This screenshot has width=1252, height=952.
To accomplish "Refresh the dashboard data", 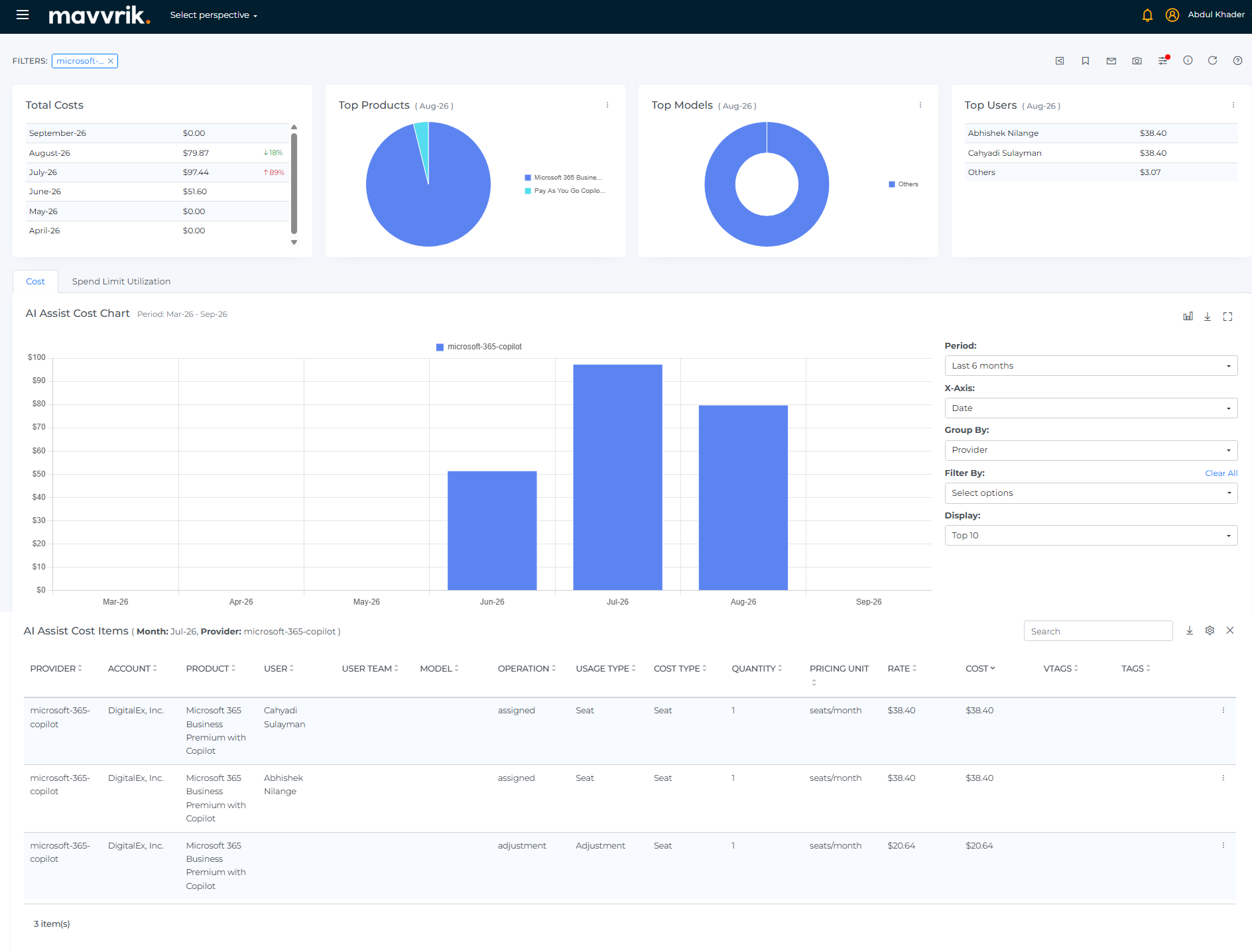I will tap(1212, 60).
